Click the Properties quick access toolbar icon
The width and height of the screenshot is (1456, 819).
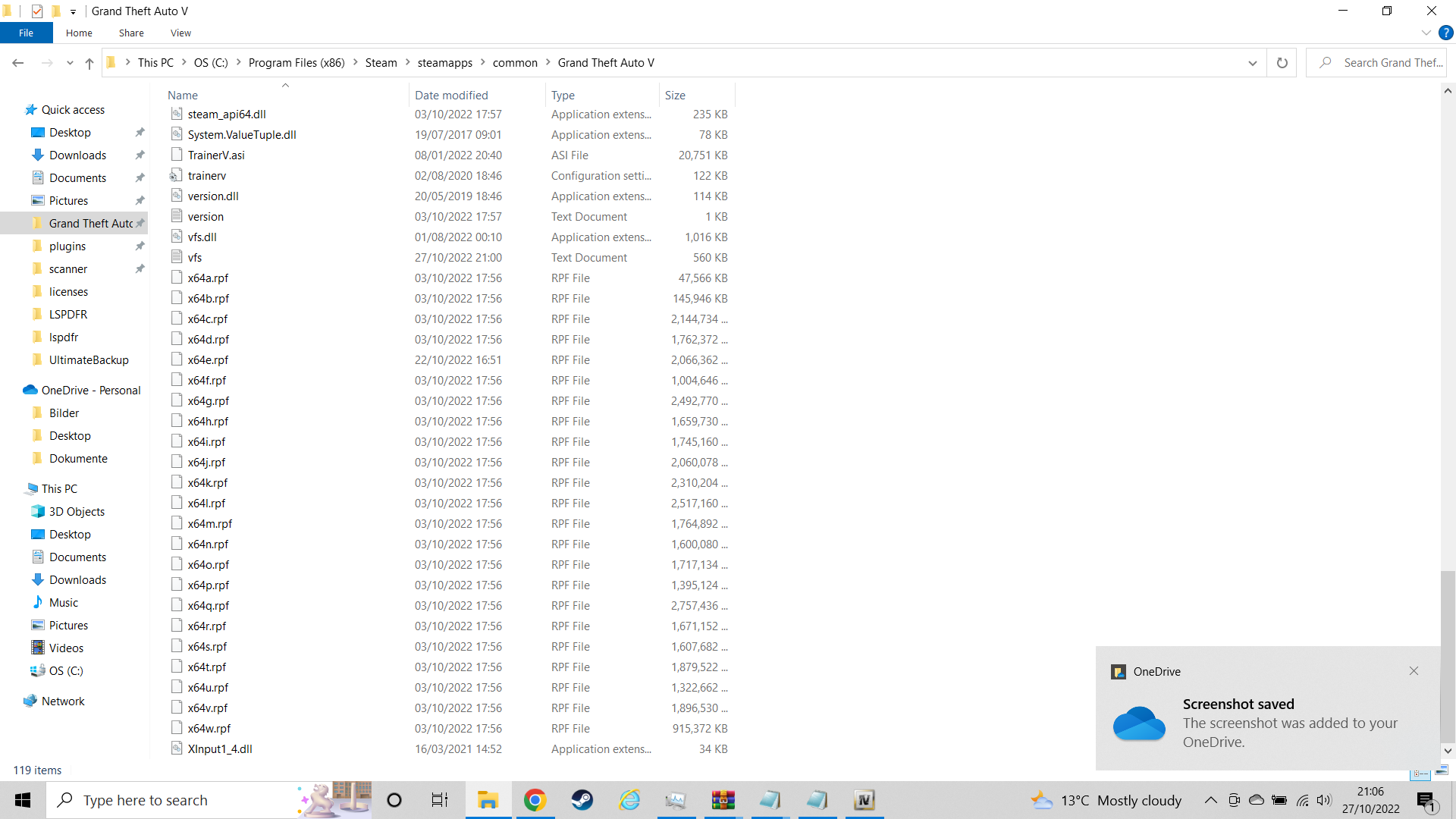[37, 11]
